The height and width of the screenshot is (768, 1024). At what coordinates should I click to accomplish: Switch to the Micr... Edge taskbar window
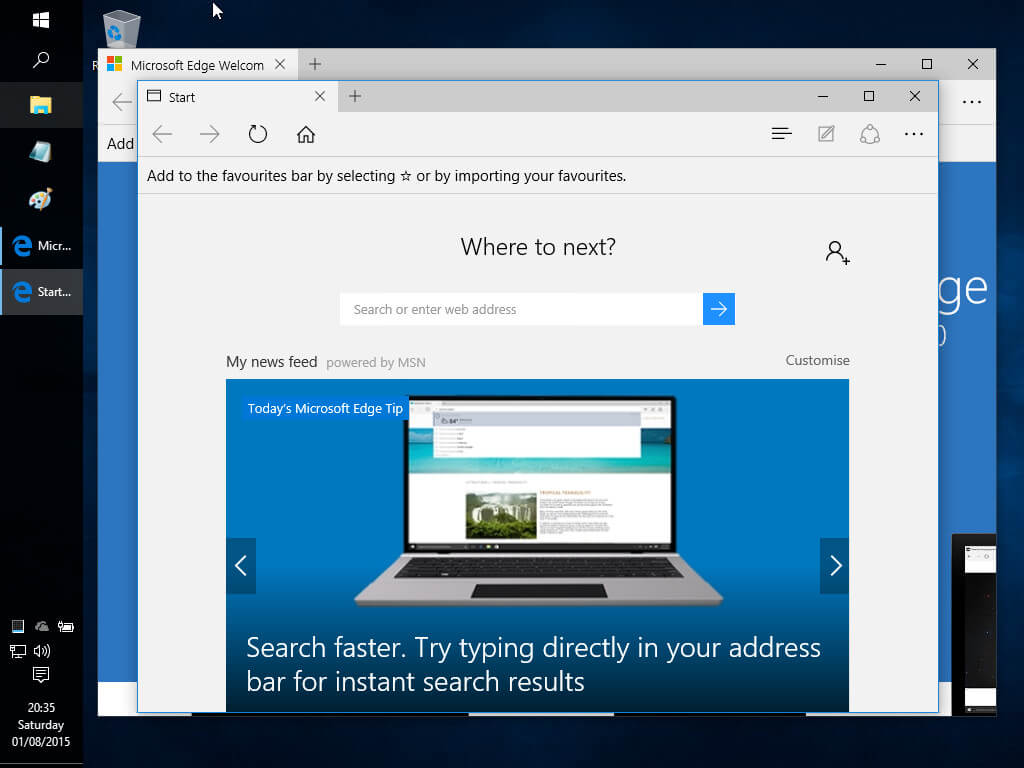point(42,246)
